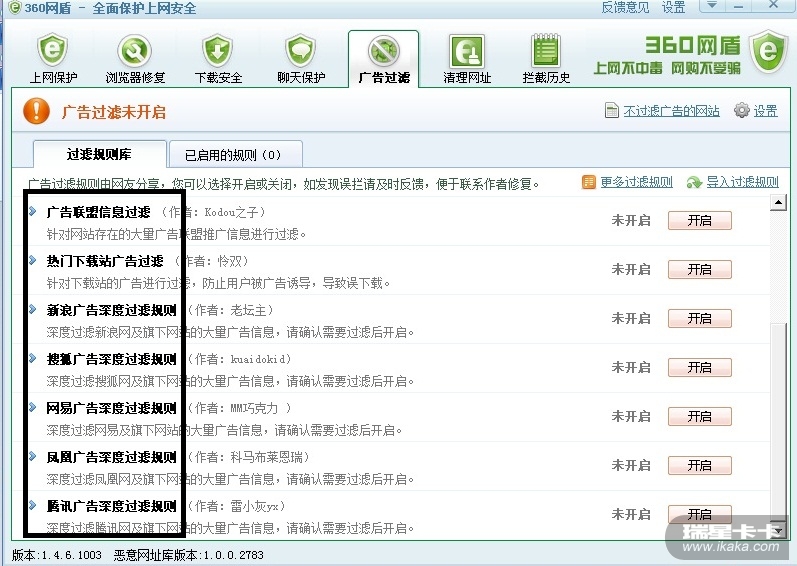Enable the 广告联盟信息过滤 rule with 开启
Viewport: 797px width, 566px height.
[x=699, y=221]
